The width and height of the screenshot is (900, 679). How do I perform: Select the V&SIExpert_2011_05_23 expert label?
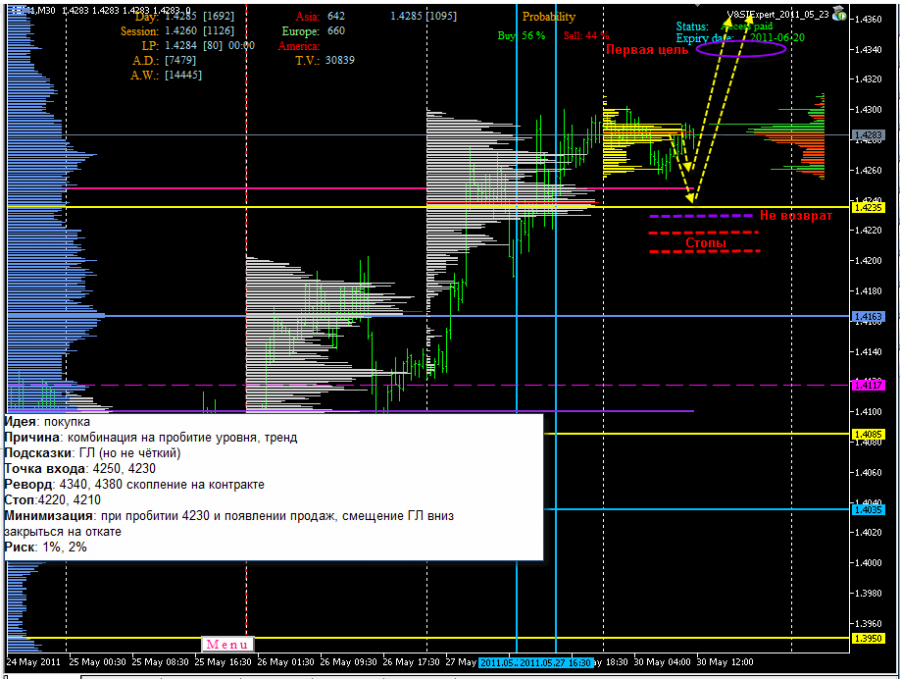(778, 14)
